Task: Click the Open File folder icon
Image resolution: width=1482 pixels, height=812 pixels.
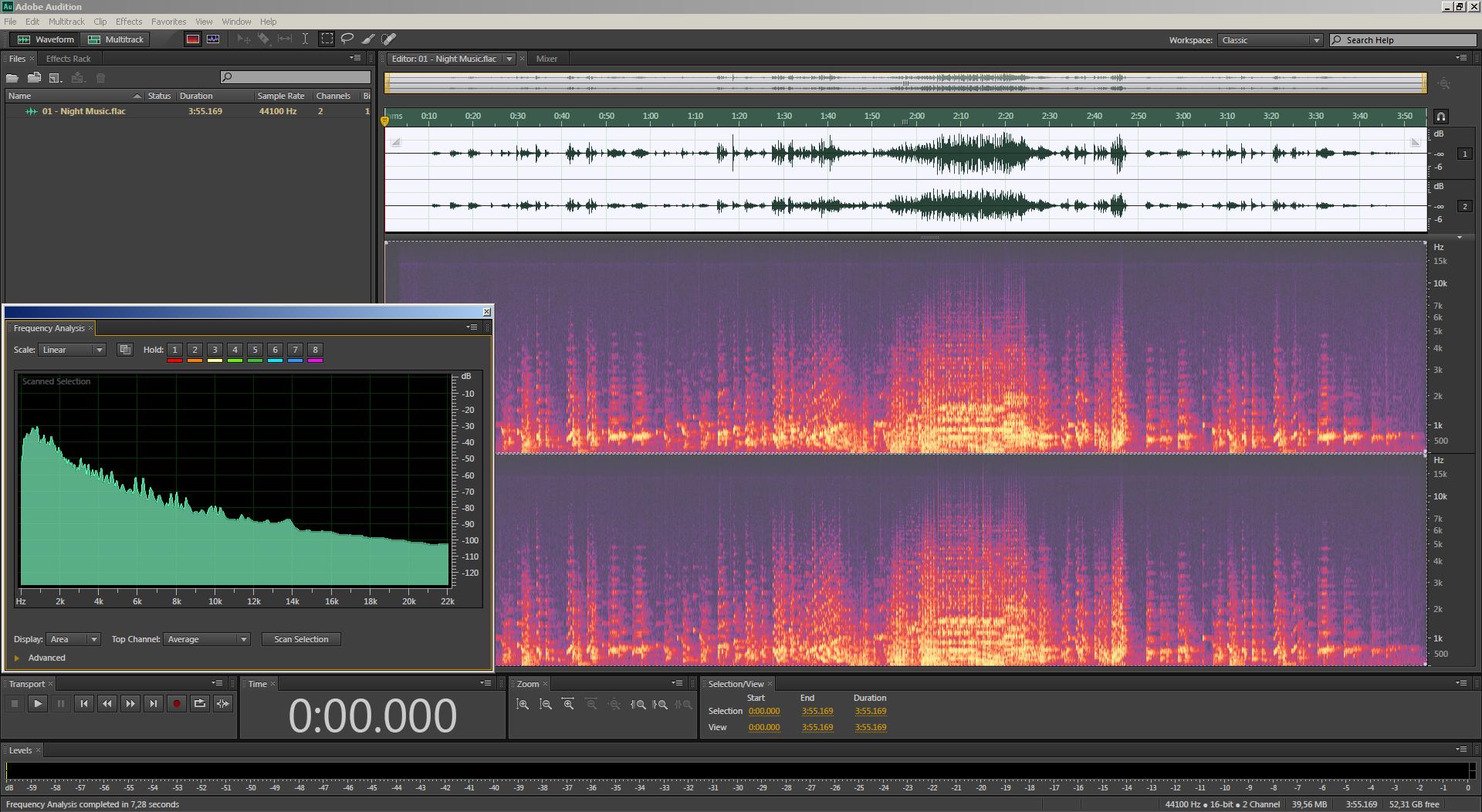Action: [12, 78]
